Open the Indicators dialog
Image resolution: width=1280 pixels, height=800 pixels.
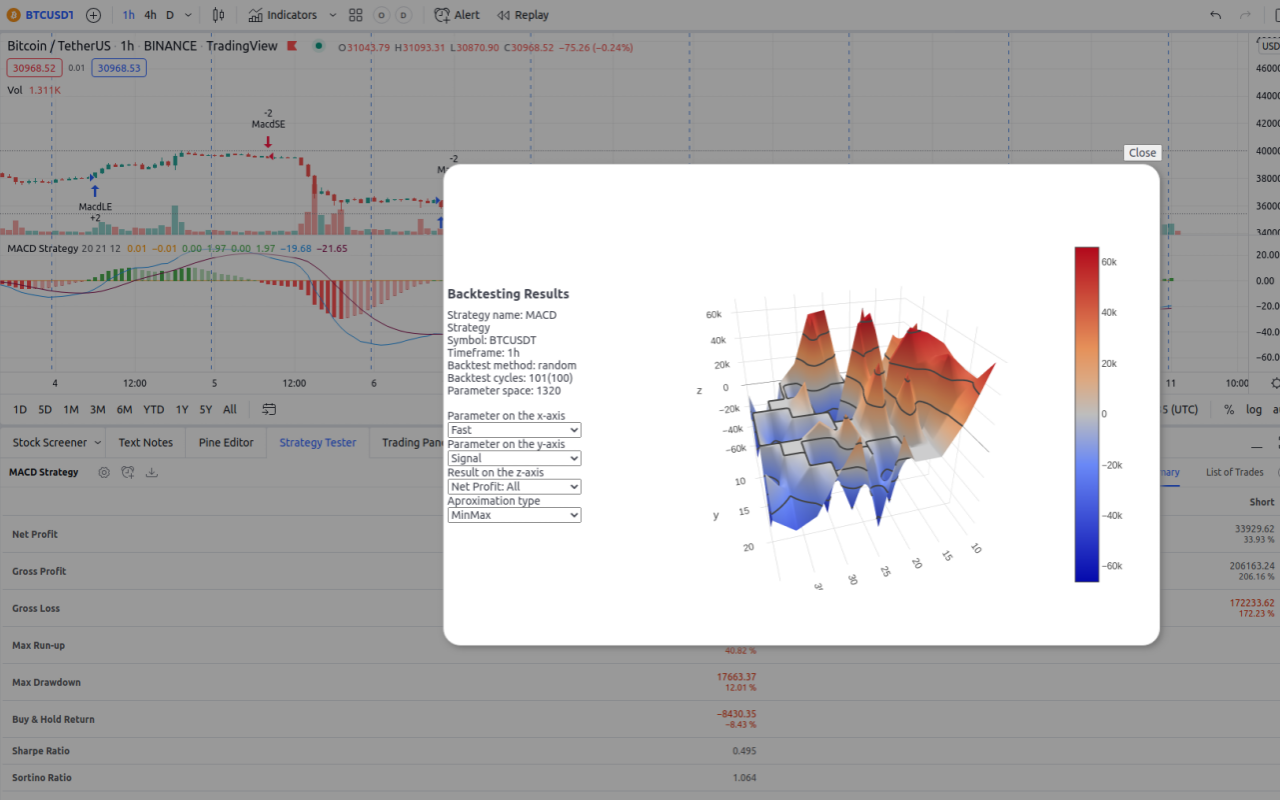[283, 14]
